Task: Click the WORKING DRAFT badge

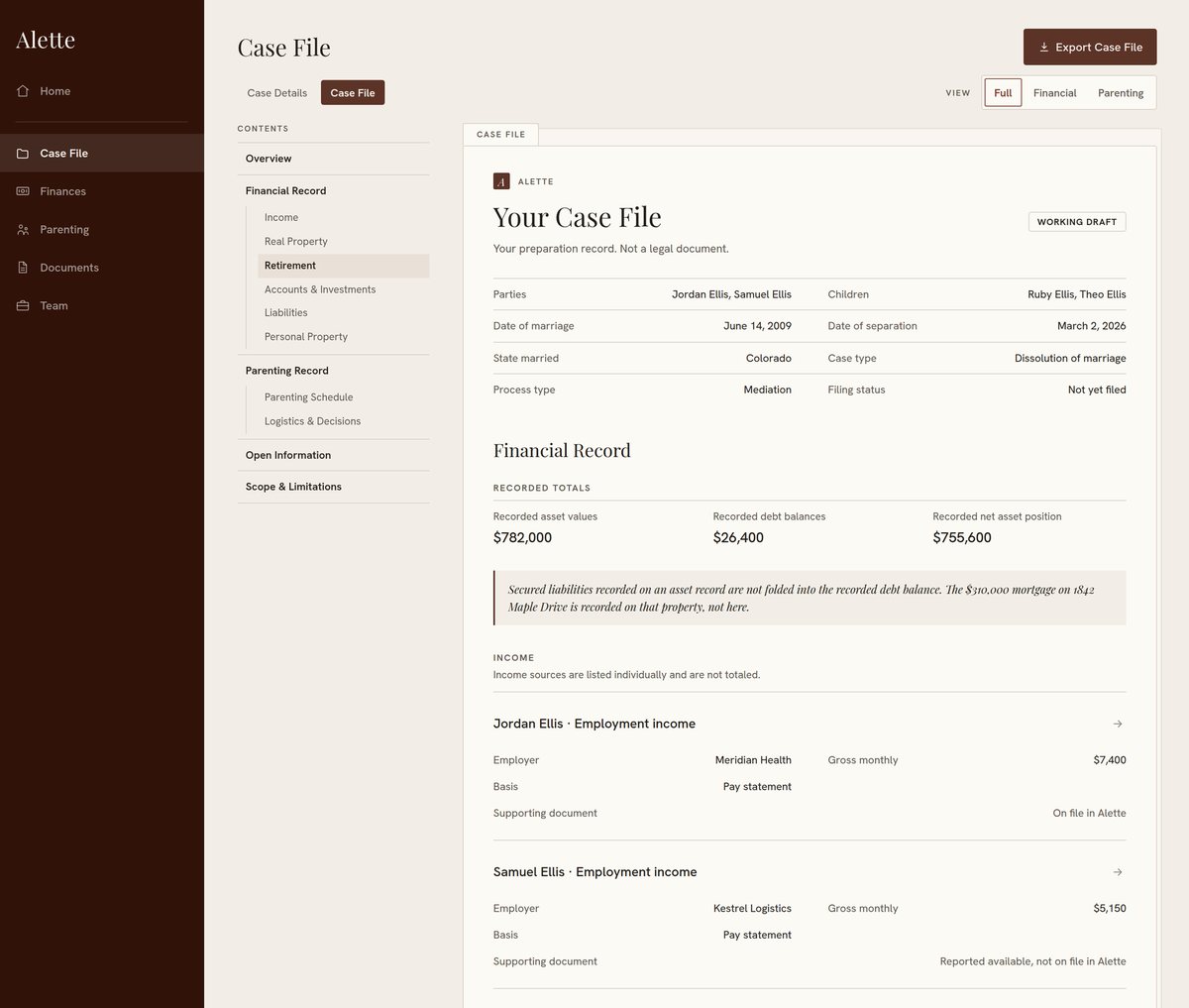Action: (x=1077, y=222)
